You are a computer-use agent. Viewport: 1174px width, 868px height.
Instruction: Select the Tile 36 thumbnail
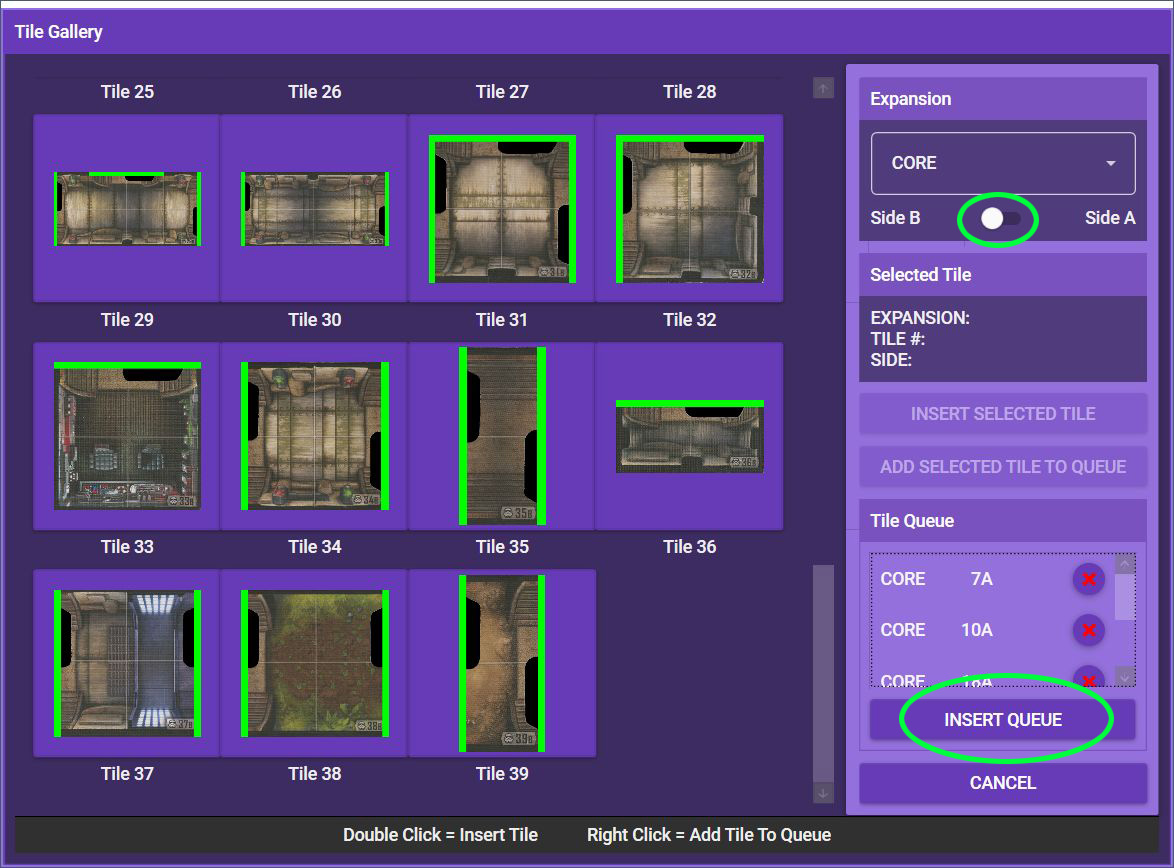[690, 437]
